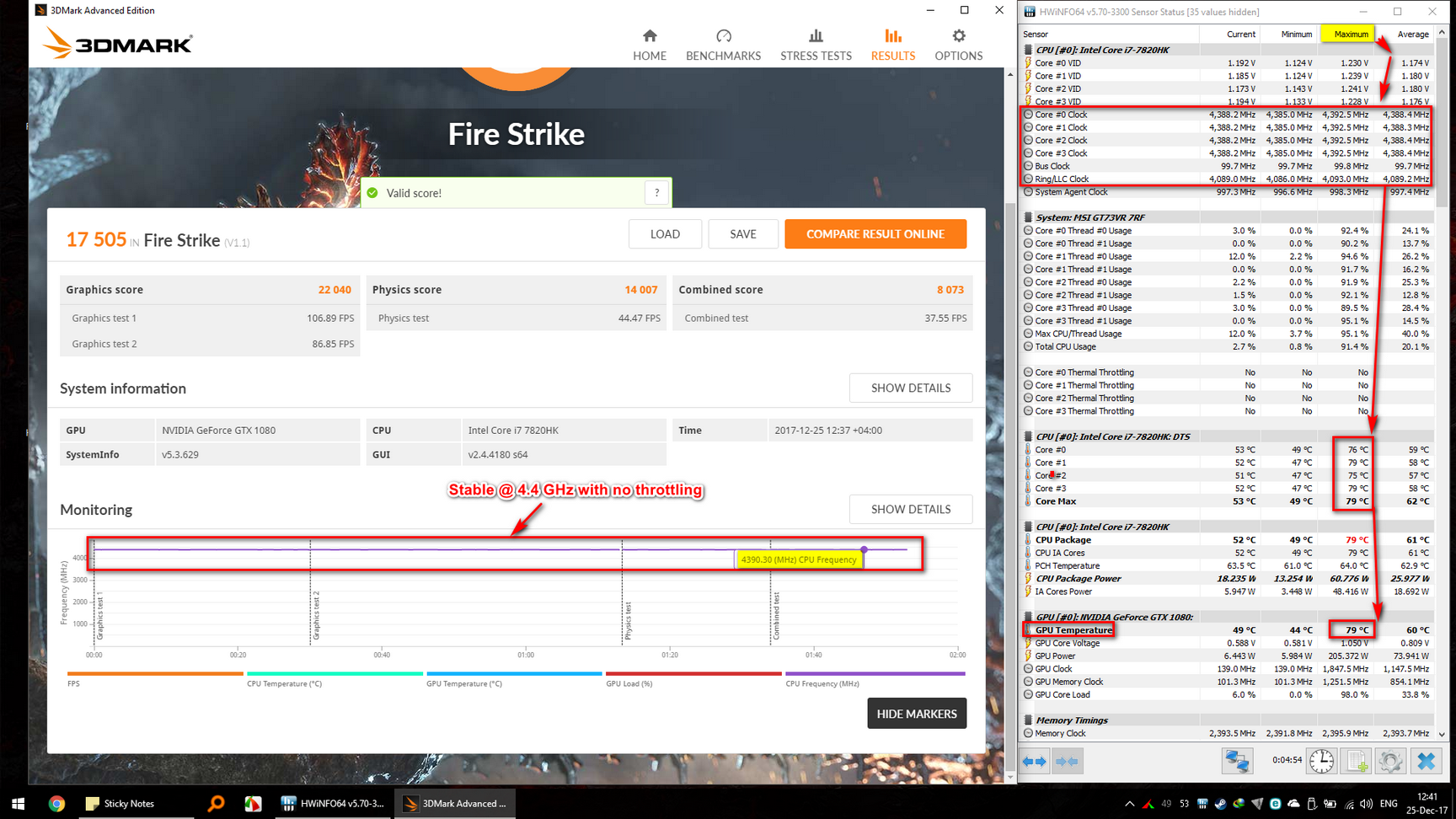Go to the Stress Tests tab
Image resolution: width=1456 pixels, height=819 pixels.
point(816,45)
